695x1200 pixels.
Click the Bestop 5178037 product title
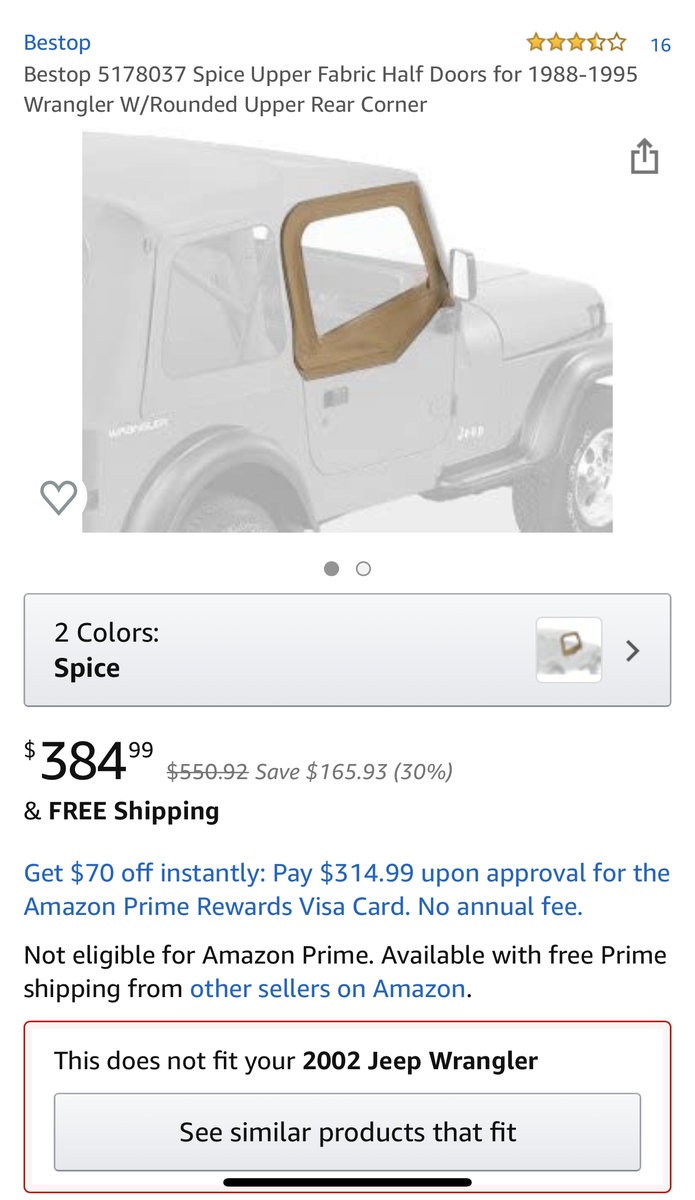pos(331,89)
